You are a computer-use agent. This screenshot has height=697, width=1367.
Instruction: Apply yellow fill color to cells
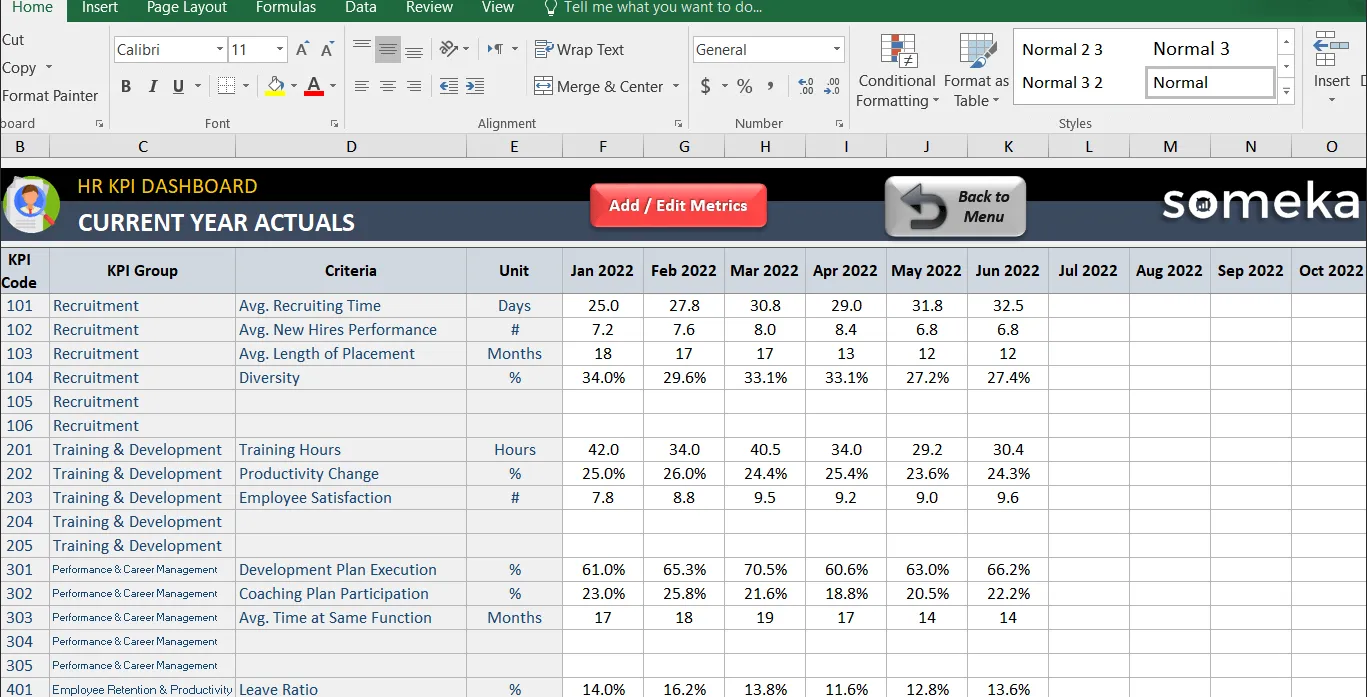tap(276, 86)
